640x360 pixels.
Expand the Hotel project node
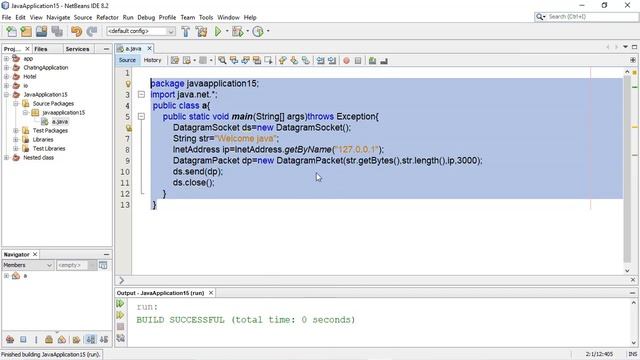click(6, 76)
